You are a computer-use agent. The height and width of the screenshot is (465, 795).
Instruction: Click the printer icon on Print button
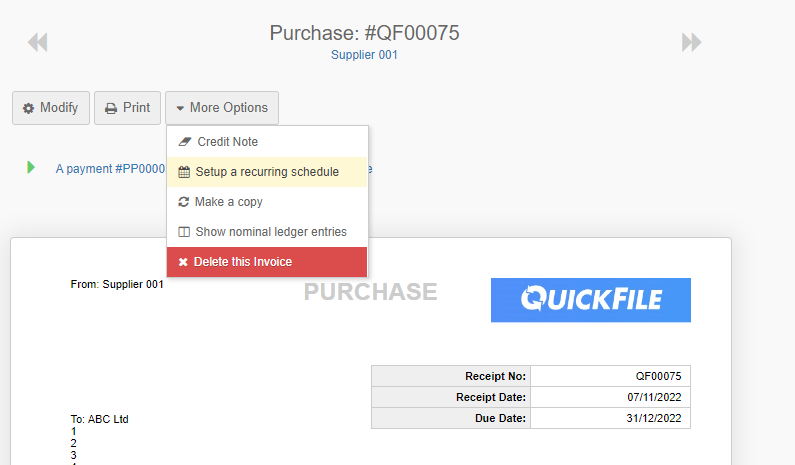[x=111, y=108]
